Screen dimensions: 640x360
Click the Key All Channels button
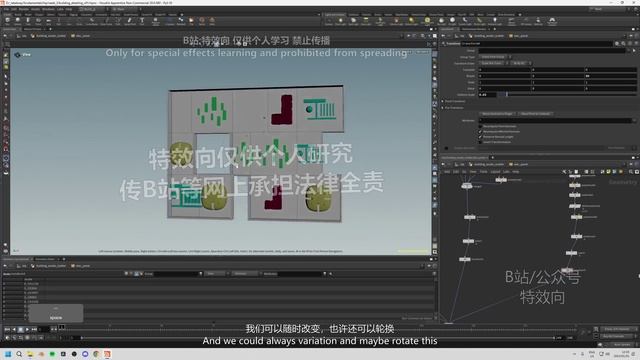(617, 336)
